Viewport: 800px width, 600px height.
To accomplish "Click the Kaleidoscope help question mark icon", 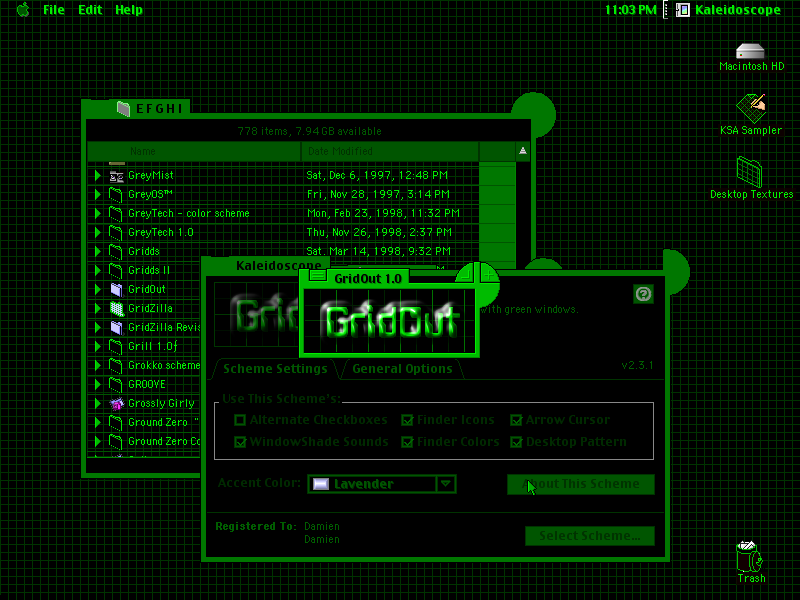I will point(643,294).
